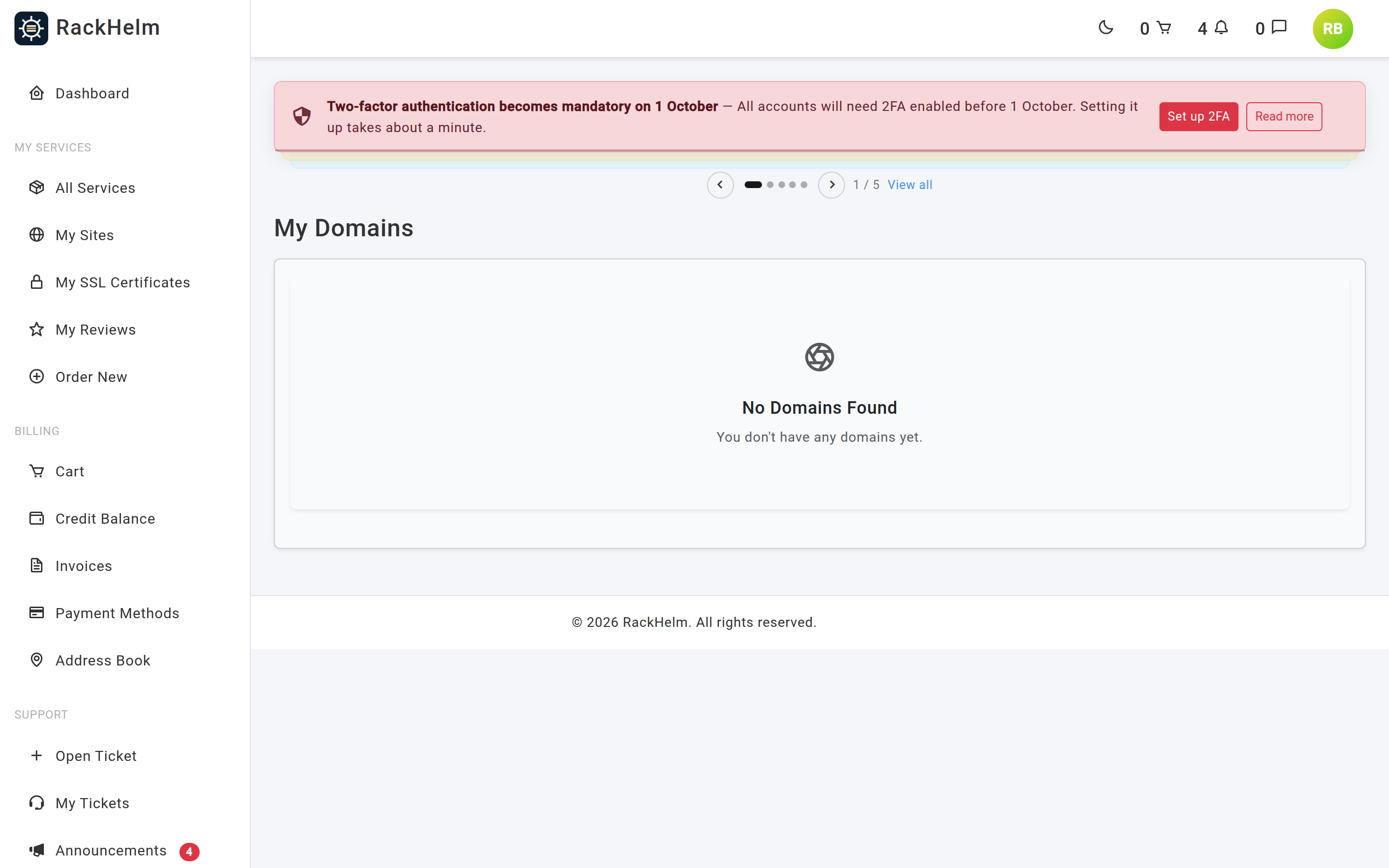
Task: Click the Dashboard home icon
Action: (x=37, y=93)
